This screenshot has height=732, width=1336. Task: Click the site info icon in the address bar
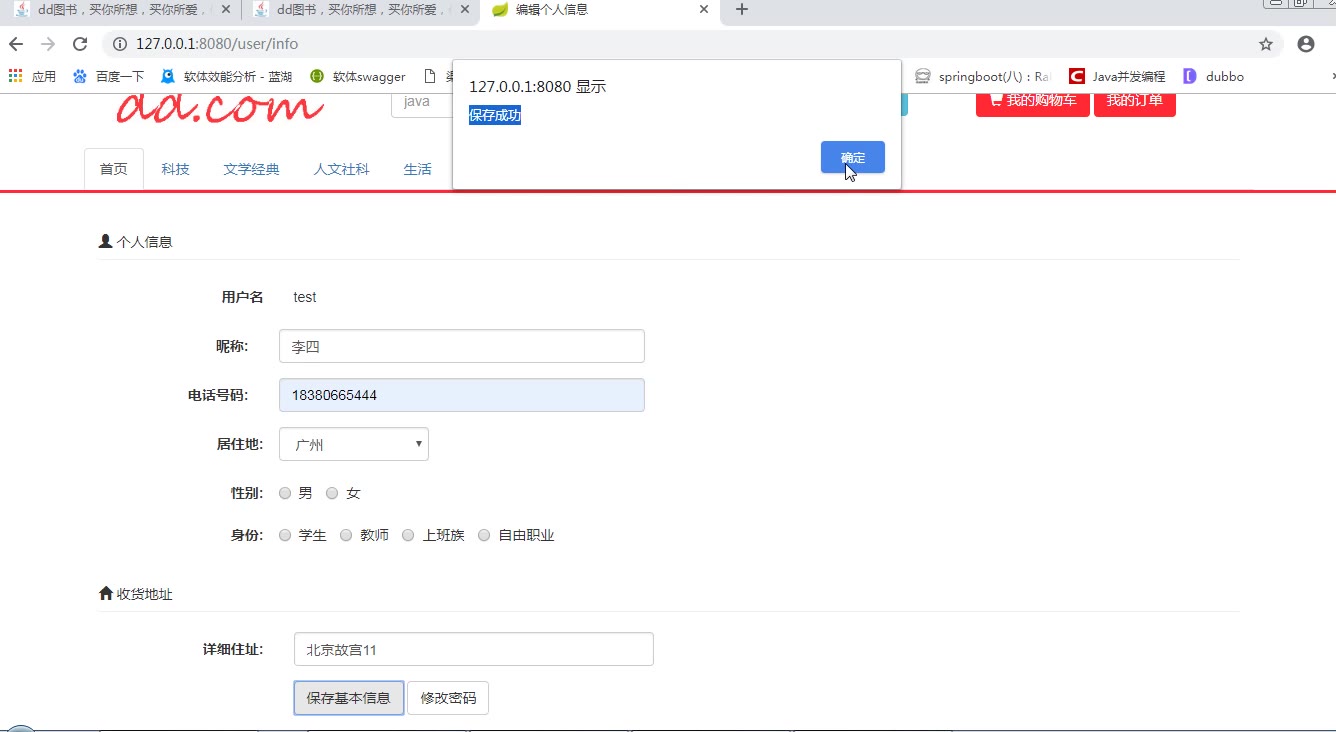(x=120, y=44)
